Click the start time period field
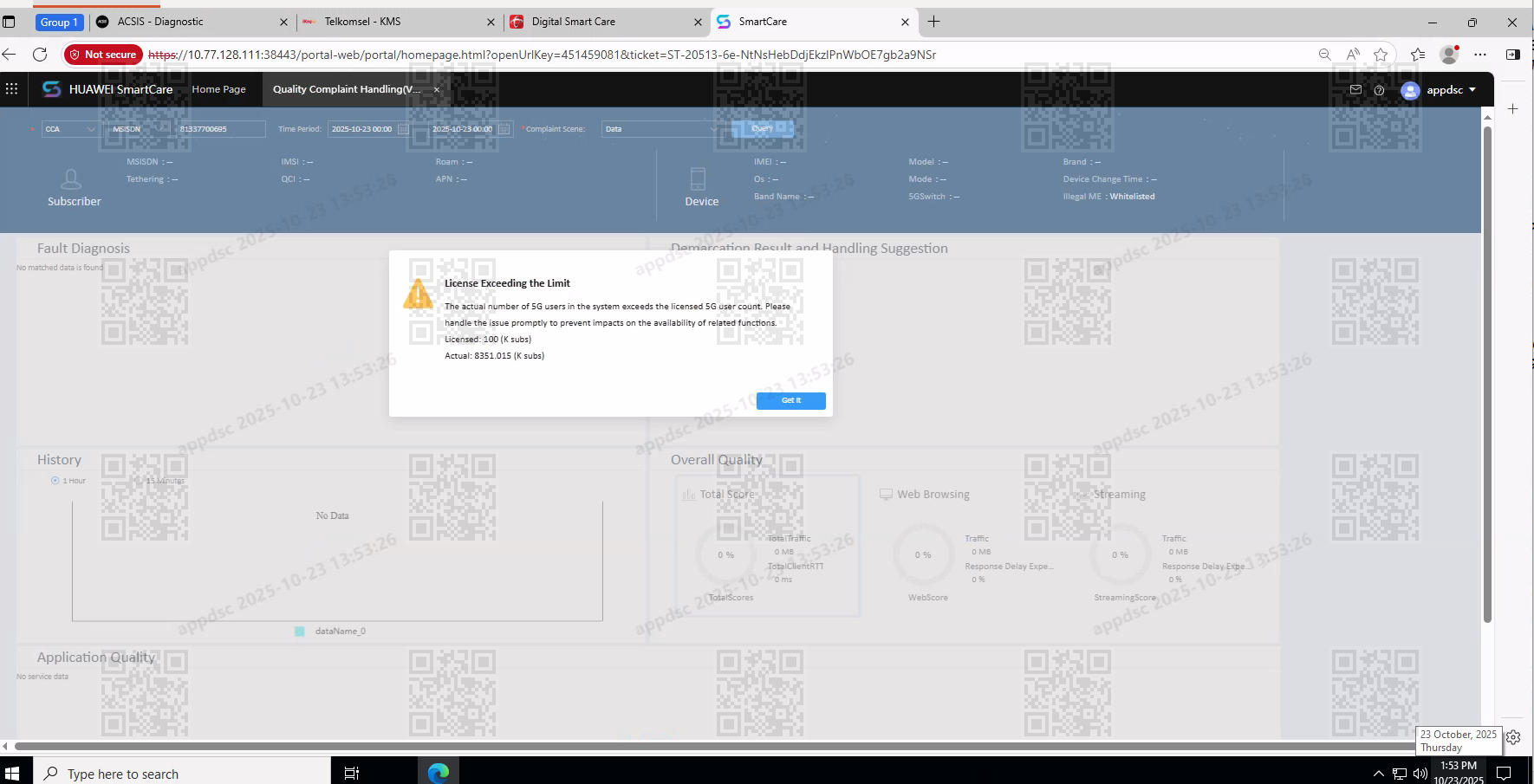Screen dimensions: 1534x784 362,129
